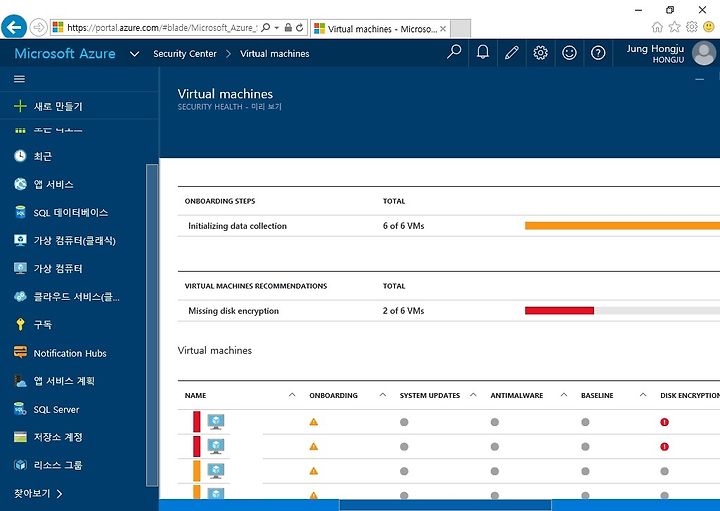The height and width of the screenshot is (511, 720).
Task: Open 앱 서비스 globe icon
Action: 20,184
